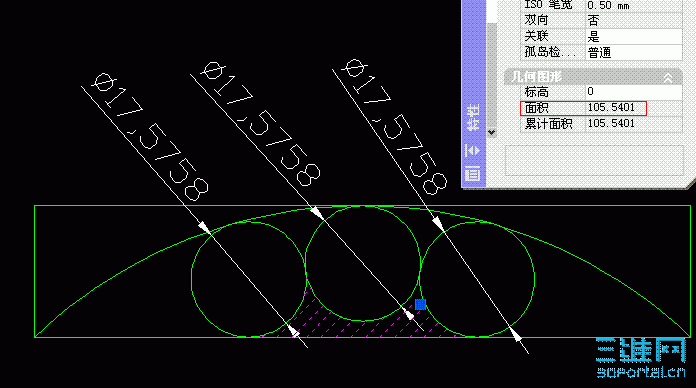Image resolution: width=696 pixels, height=388 pixels.
Task: Select the middle Ø17.5758 dimension text
Action: point(262,123)
